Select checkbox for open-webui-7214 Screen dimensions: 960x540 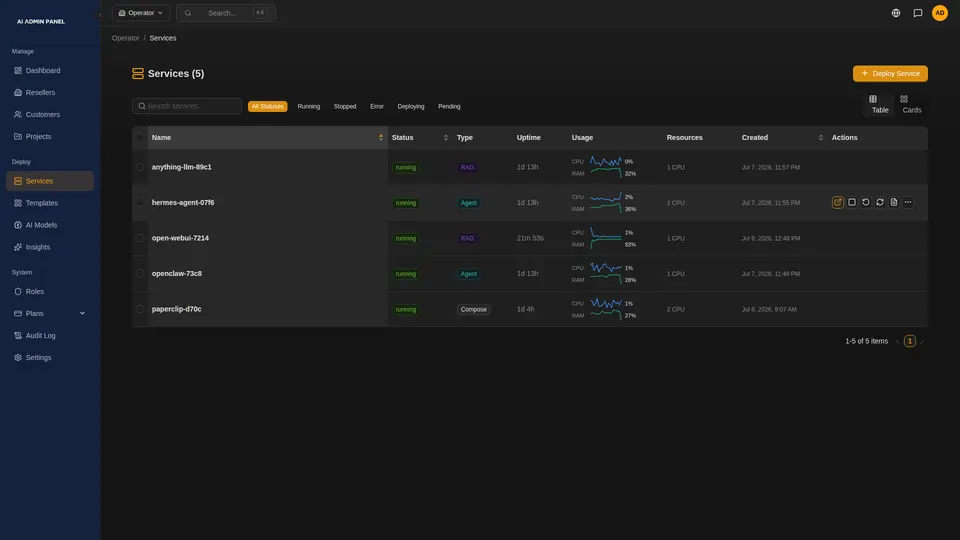(x=140, y=238)
